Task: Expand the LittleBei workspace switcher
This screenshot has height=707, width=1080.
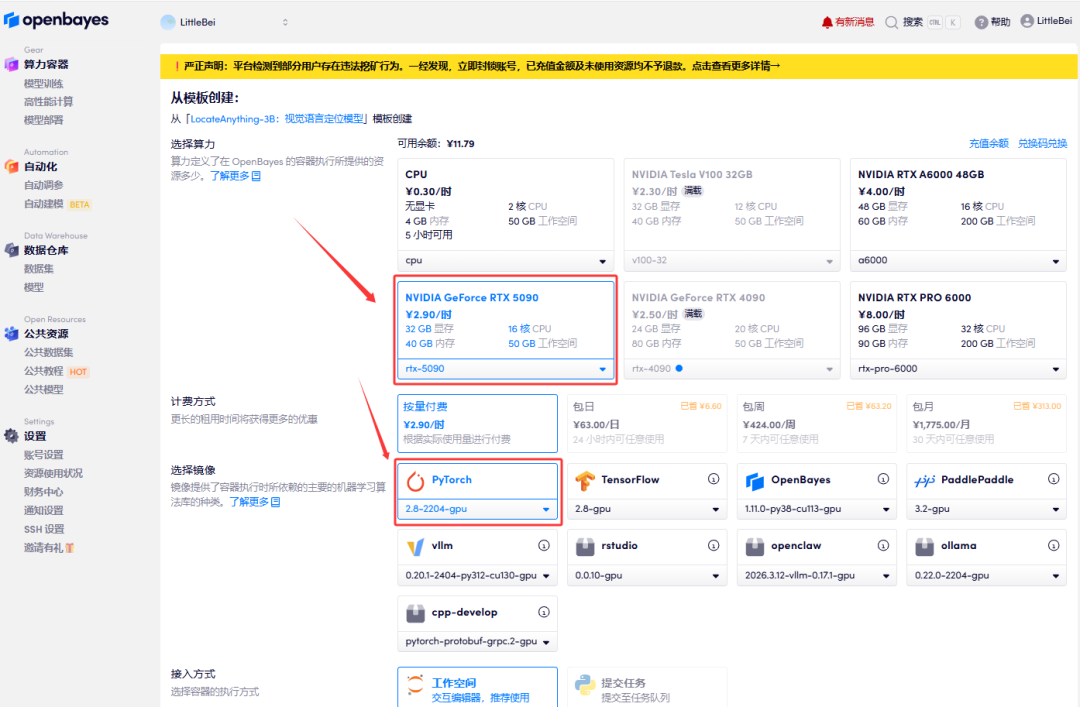Action: coord(285,22)
